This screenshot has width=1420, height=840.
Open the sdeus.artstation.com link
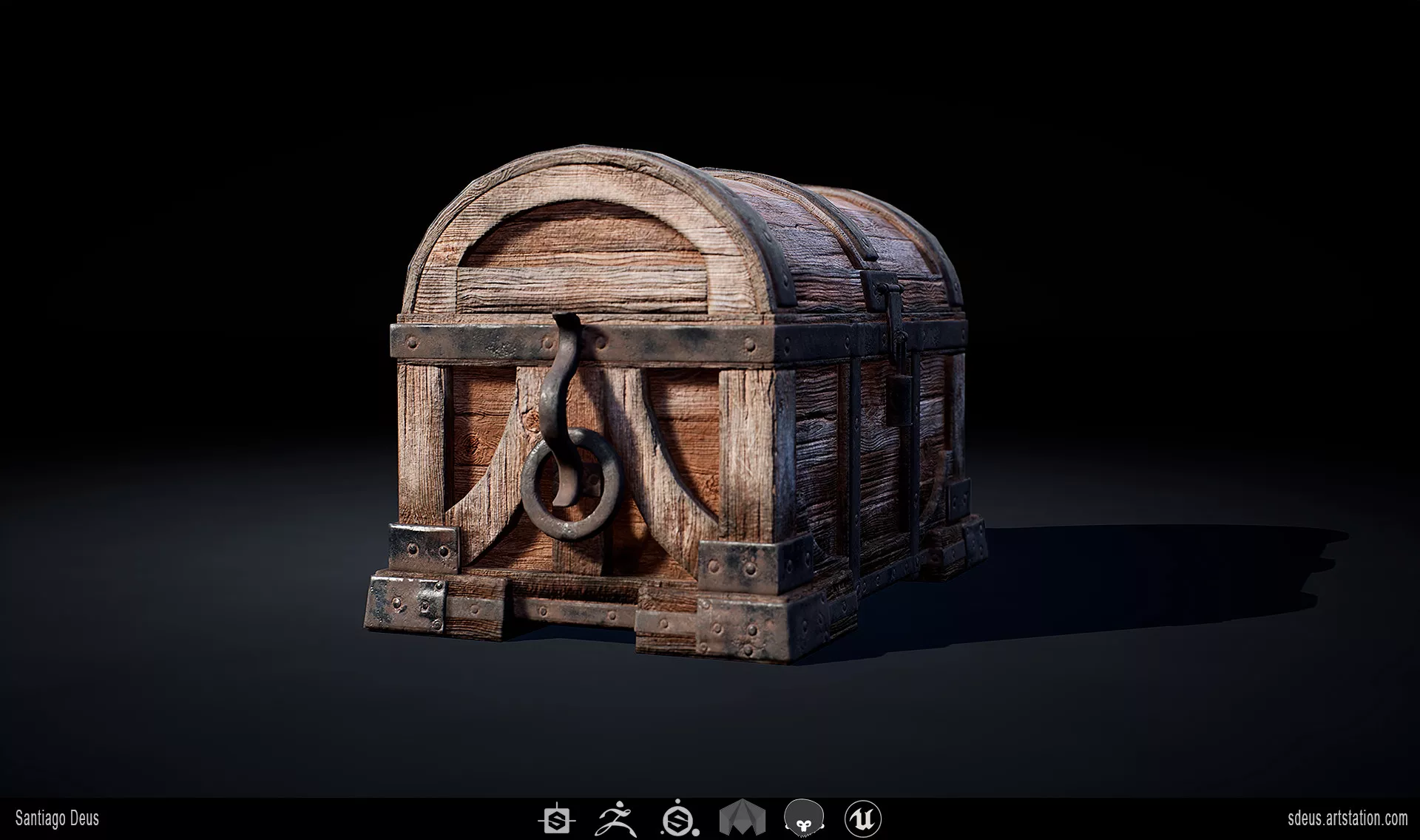coord(1347,819)
